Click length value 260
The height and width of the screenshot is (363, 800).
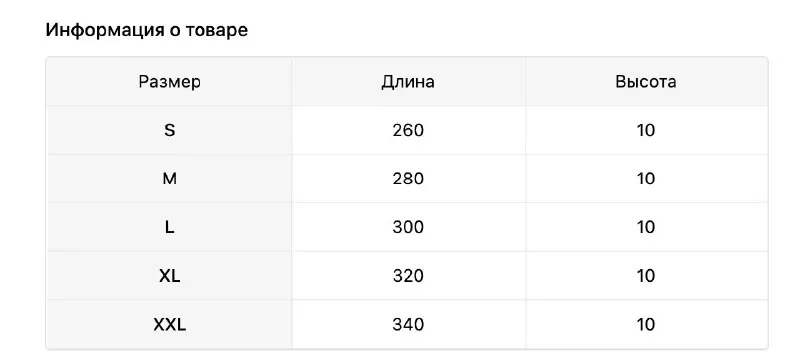(408, 130)
